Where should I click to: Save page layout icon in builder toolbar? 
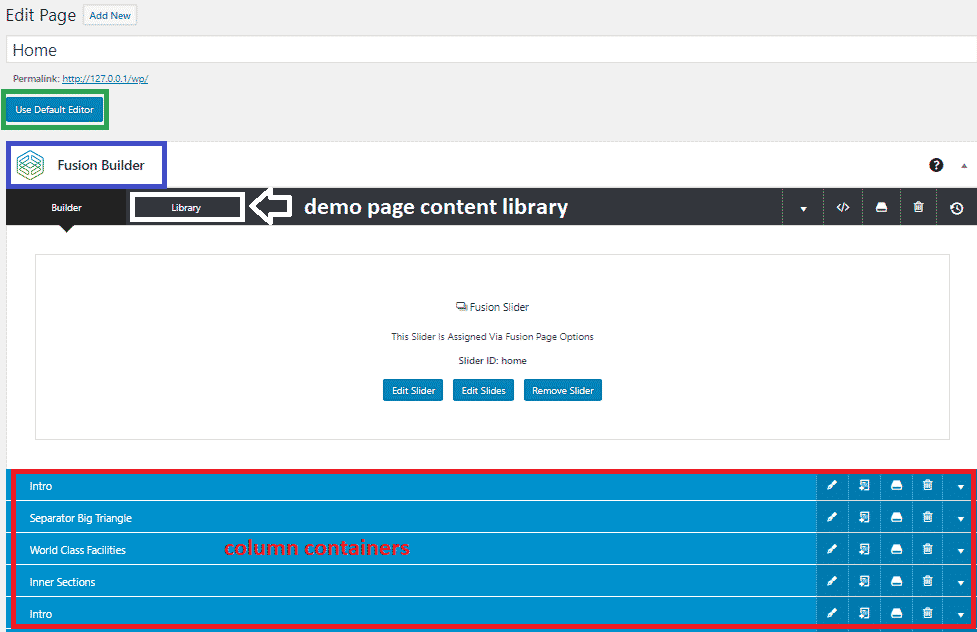coord(881,208)
